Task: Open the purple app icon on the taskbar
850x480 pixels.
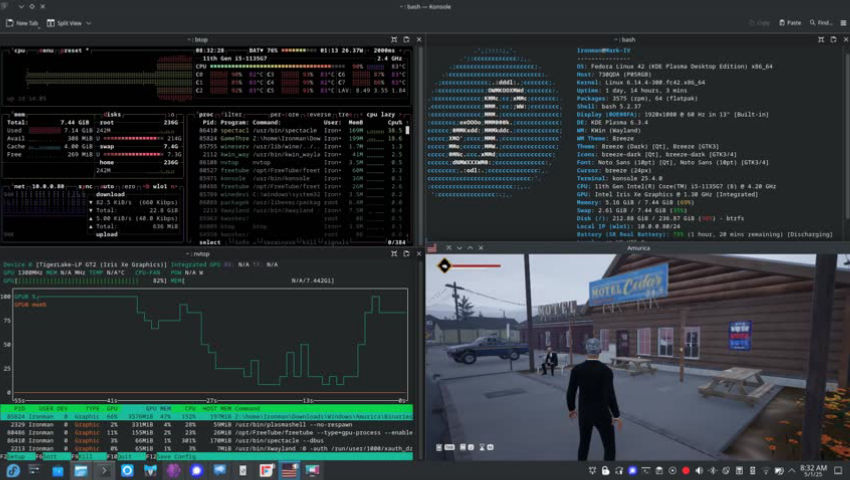Action: click(x=173, y=471)
